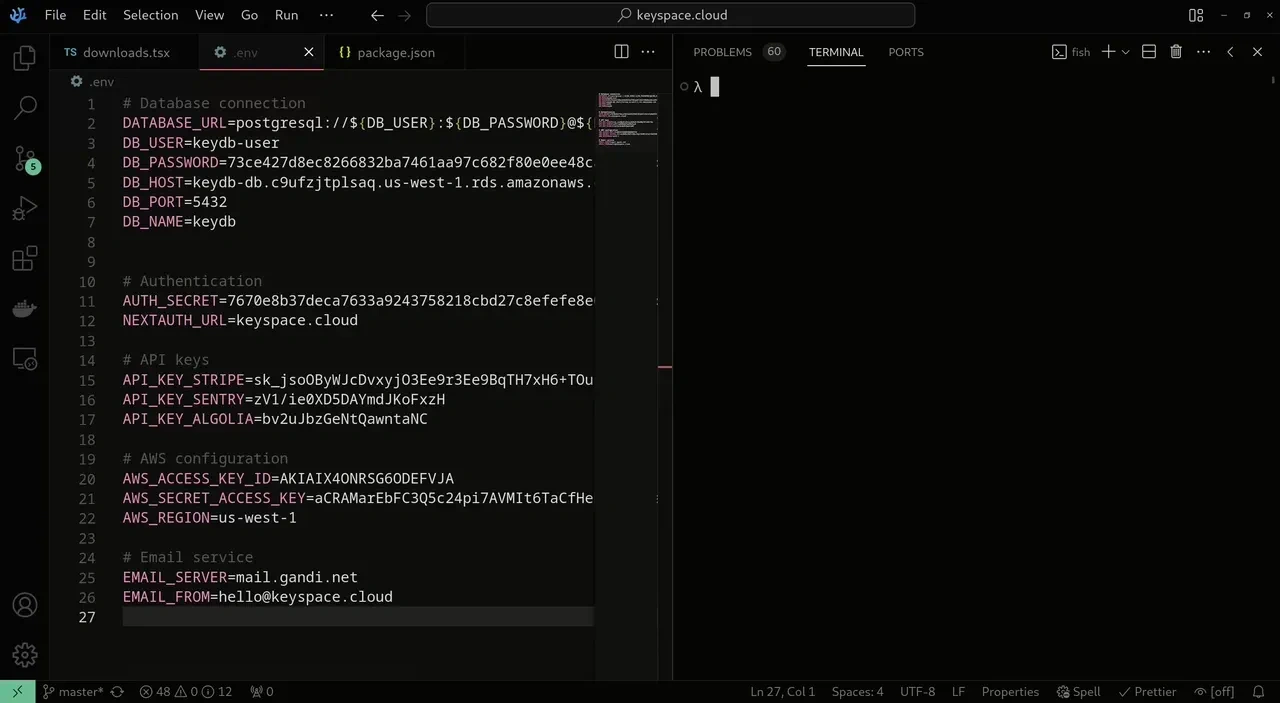The height and width of the screenshot is (703, 1280).
Task: Click Prettier formatter status
Action: pos(1147,692)
